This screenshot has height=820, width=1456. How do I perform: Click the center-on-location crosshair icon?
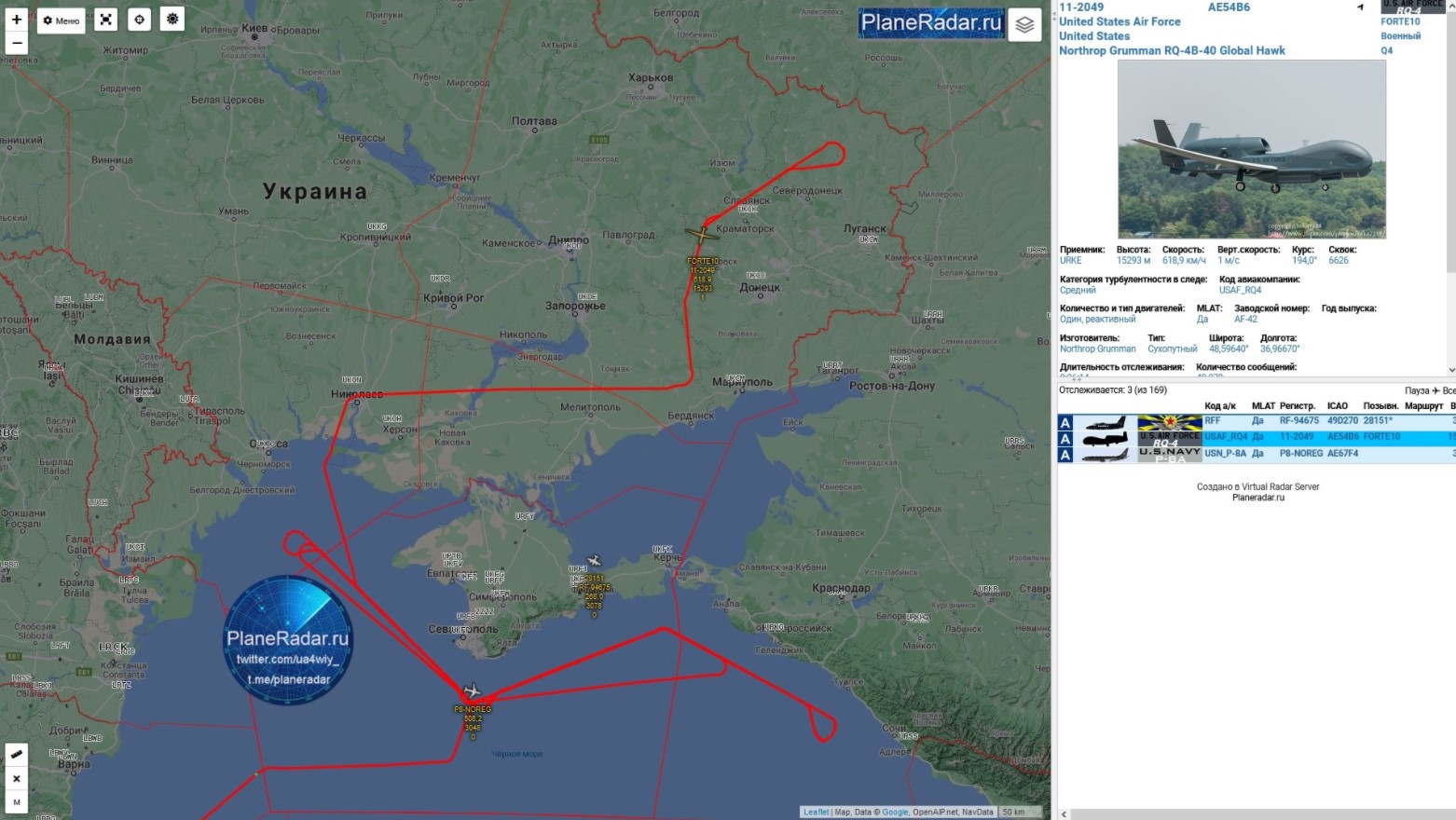click(x=139, y=20)
